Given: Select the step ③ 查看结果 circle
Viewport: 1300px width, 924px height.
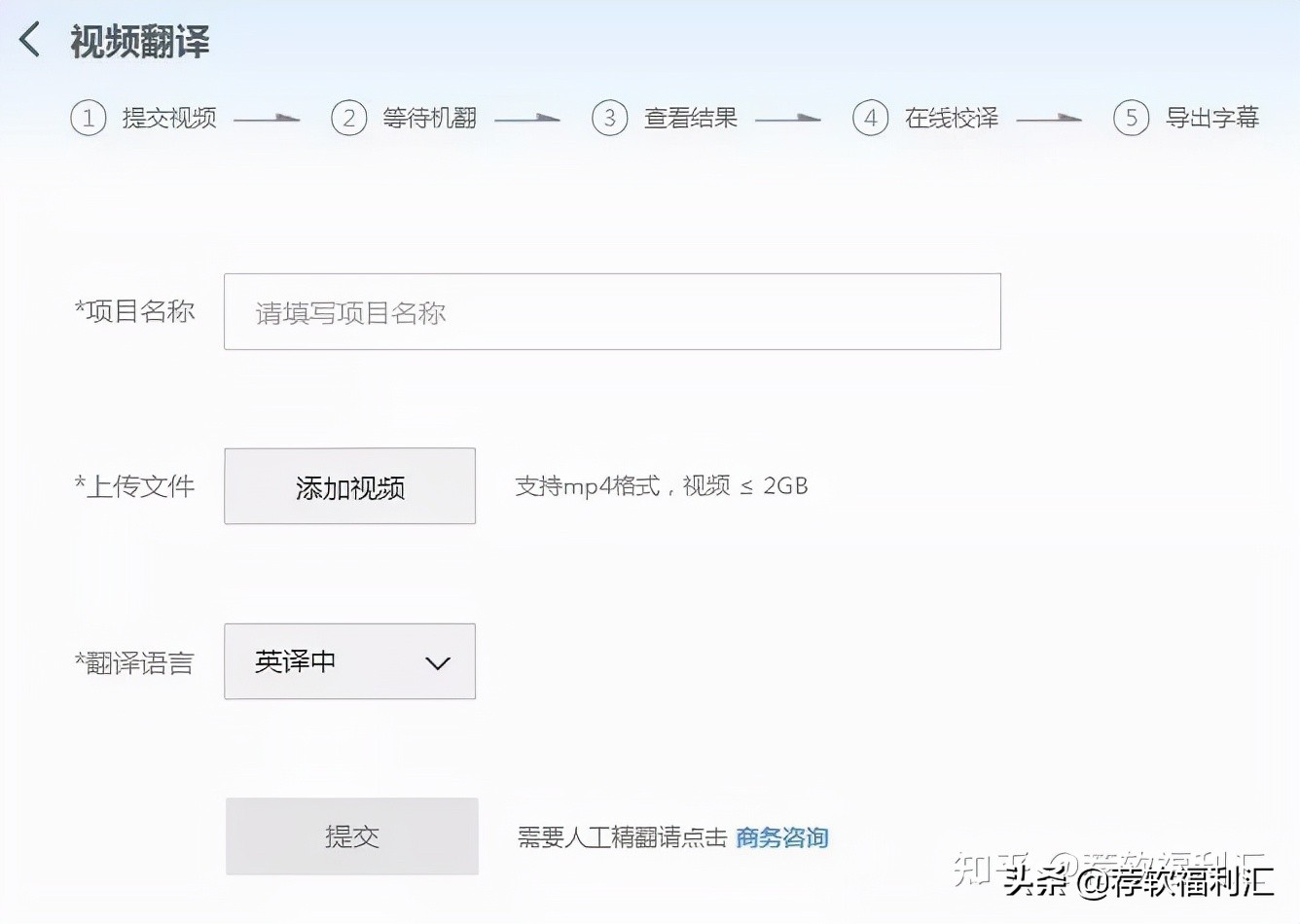Looking at the screenshot, I should (x=610, y=118).
